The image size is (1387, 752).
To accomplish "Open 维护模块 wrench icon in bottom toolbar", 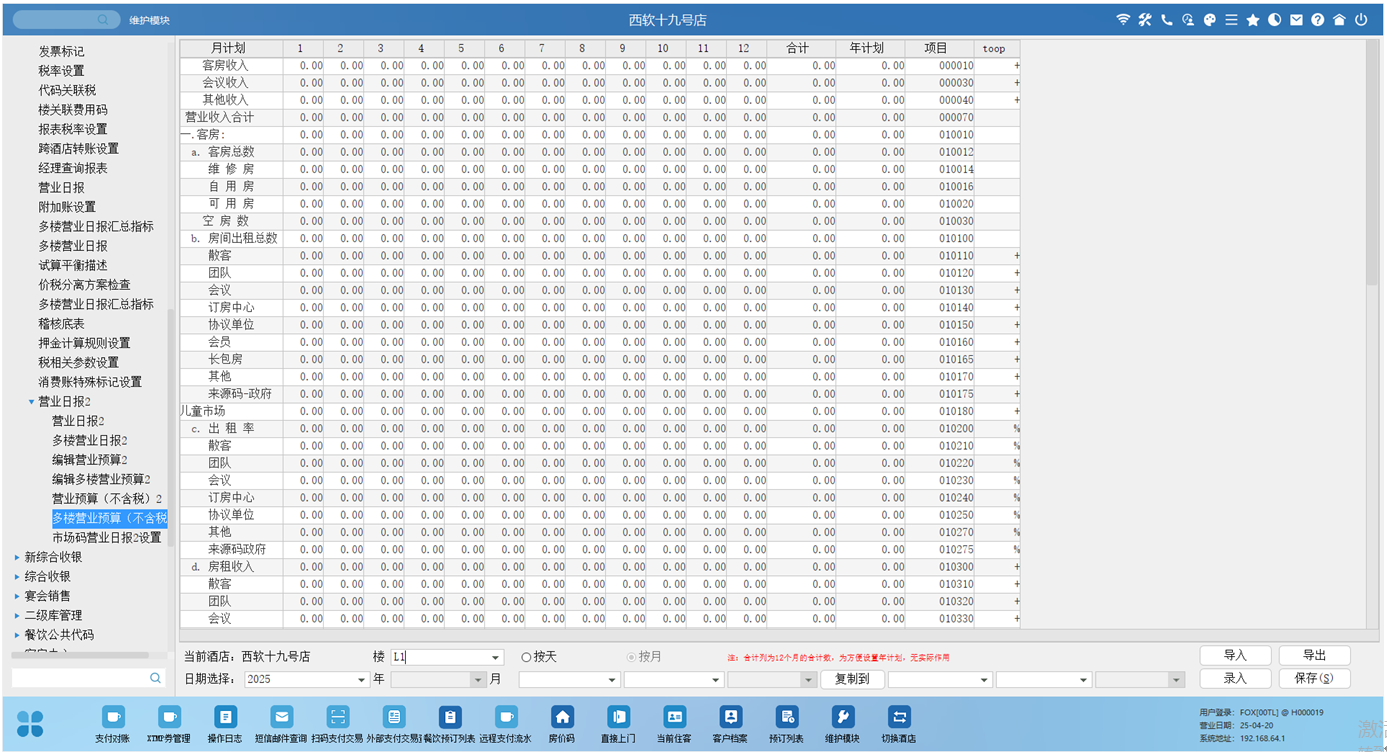I will (x=842, y=724).
